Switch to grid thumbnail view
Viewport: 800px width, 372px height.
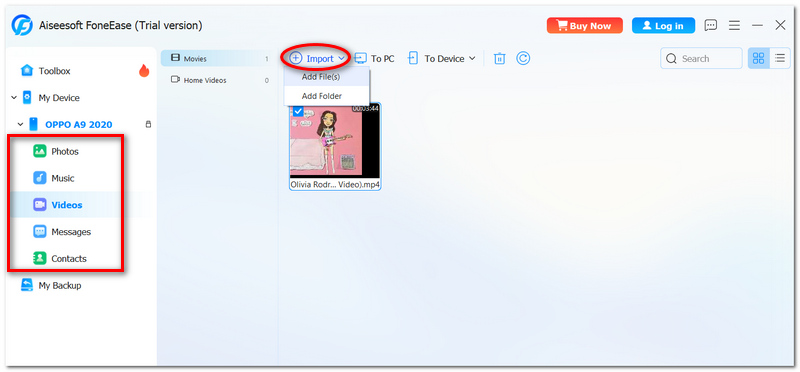tap(759, 58)
